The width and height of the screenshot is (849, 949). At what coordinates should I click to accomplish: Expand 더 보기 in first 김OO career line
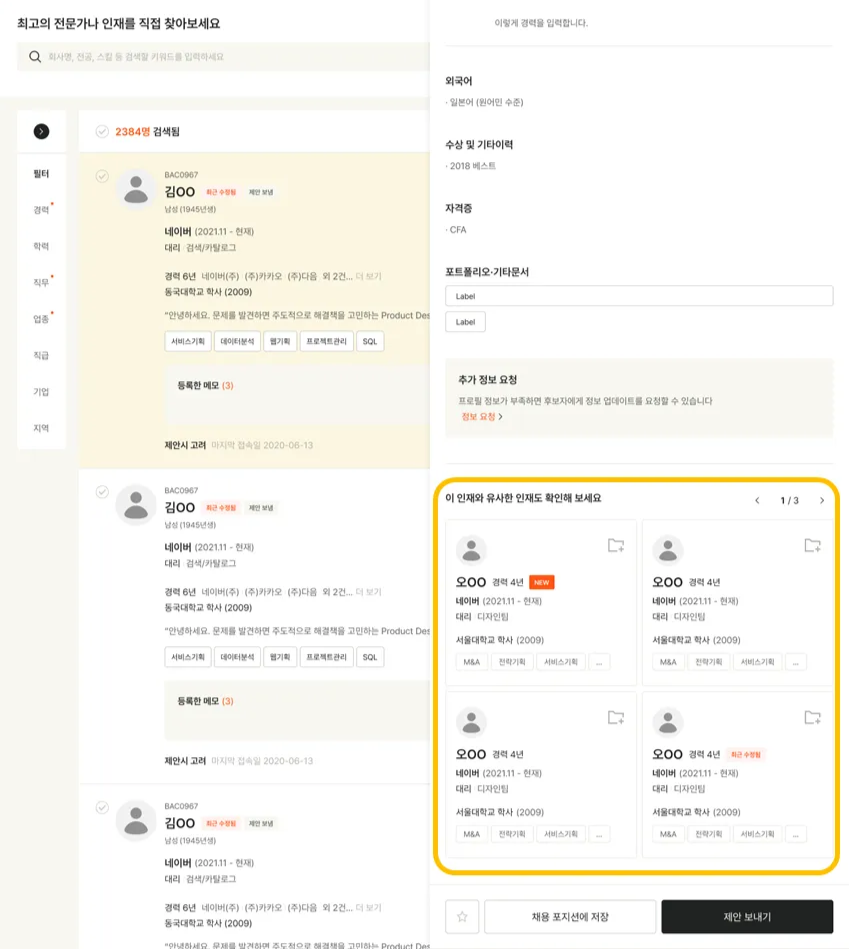(x=369, y=277)
